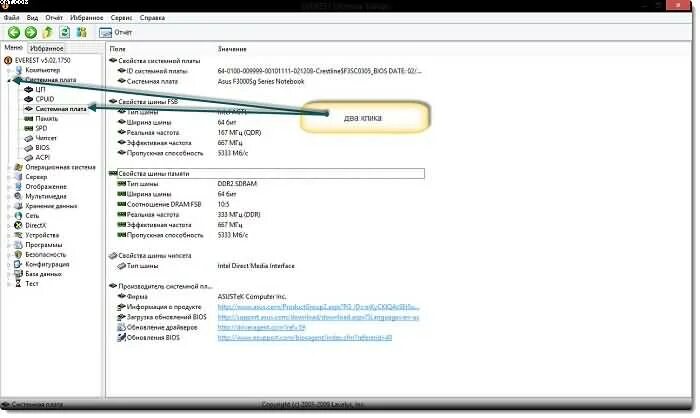Select the Соотношение DRAM:FSB row
The image size is (700, 418).
(x=164, y=205)
